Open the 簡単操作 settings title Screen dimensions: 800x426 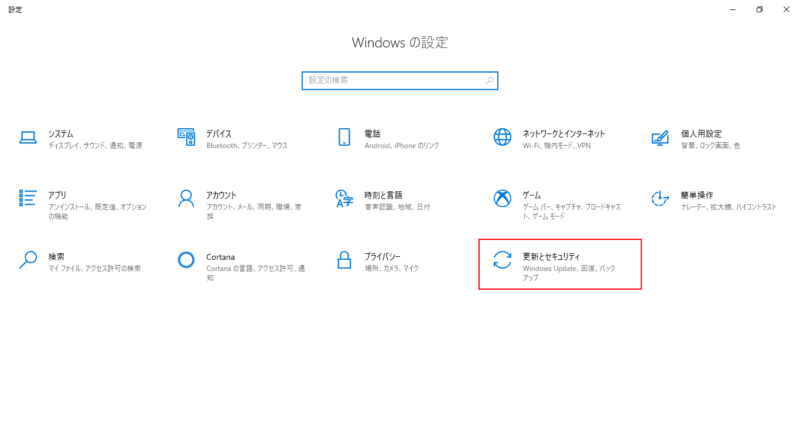(697, 195)
